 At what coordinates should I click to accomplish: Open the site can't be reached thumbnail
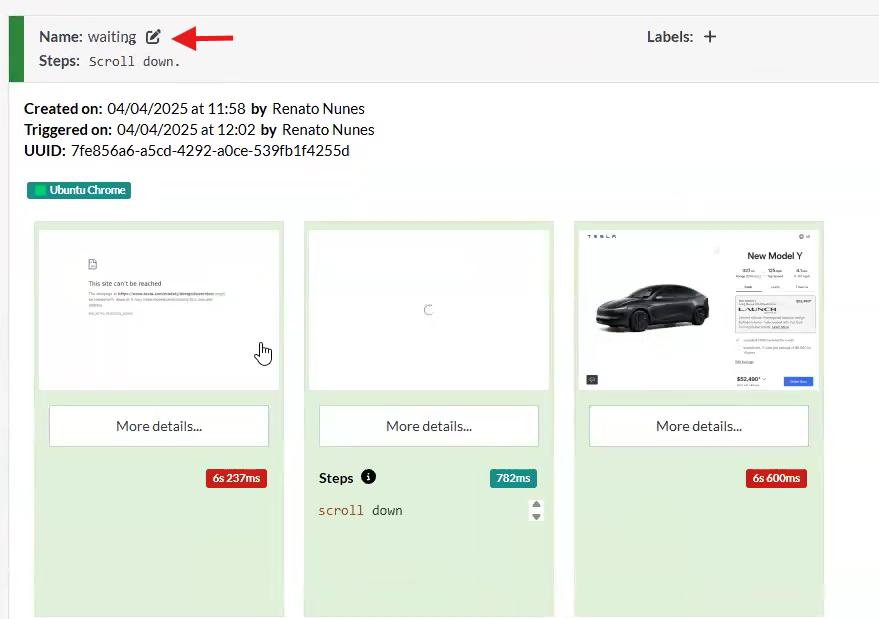159,310
